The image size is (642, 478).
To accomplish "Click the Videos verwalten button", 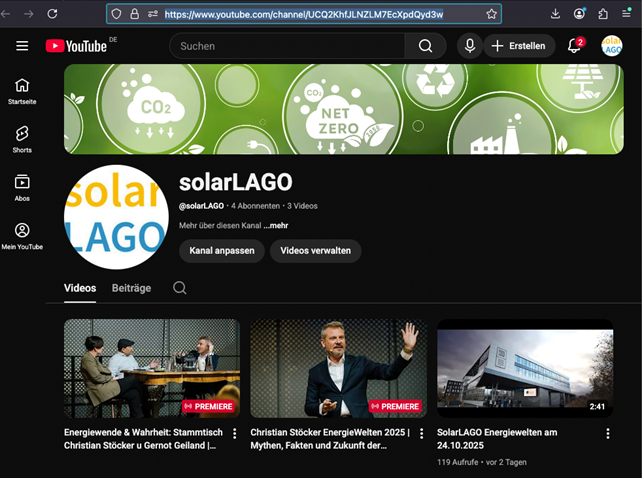I will (315, 251).
